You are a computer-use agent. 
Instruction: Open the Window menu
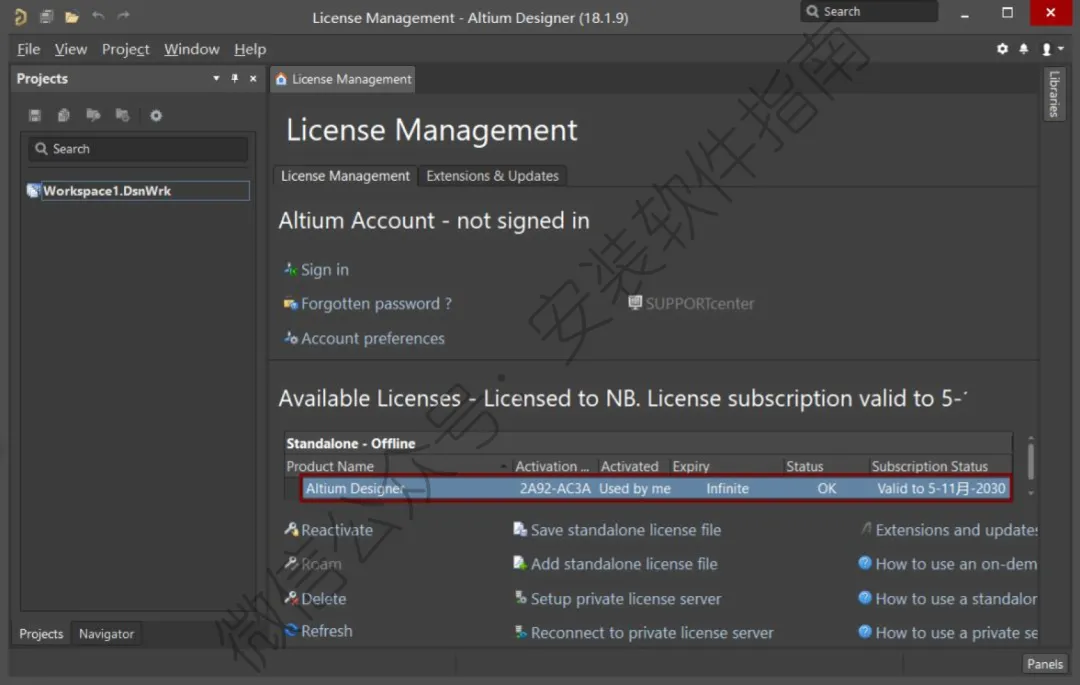point(191,50)
